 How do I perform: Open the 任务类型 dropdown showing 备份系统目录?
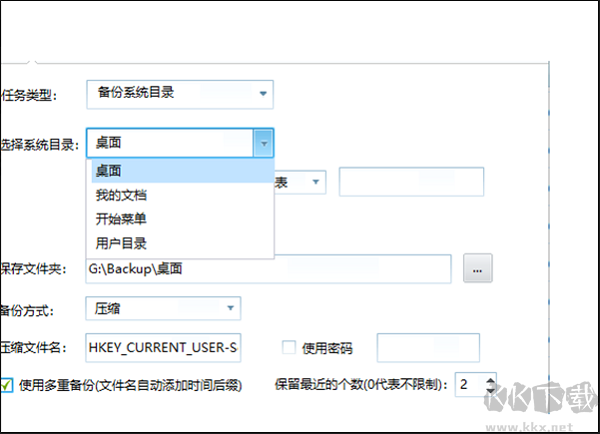click(x=180, y=95)
